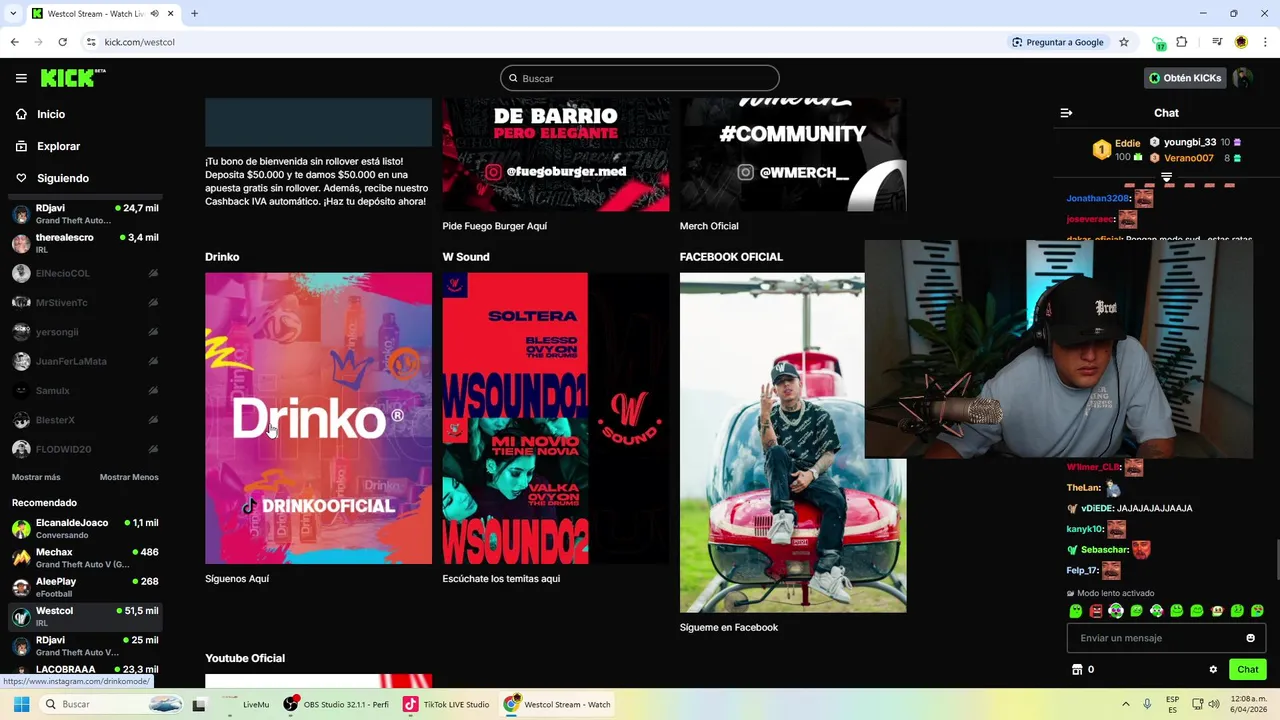Click Eddie in gift leaderboard
The height and width of the screenshot is (720, 1280).
click(1127, 143)
